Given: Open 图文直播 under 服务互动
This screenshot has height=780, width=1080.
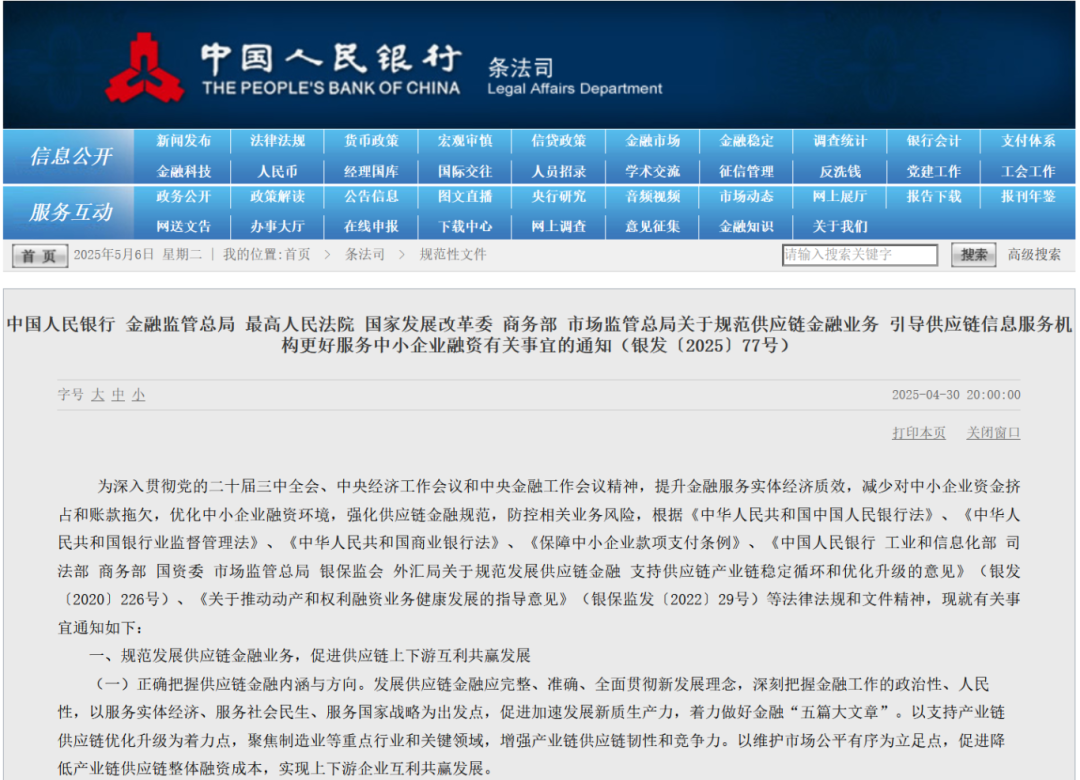Looking at the screenshot, I should 465,196.
